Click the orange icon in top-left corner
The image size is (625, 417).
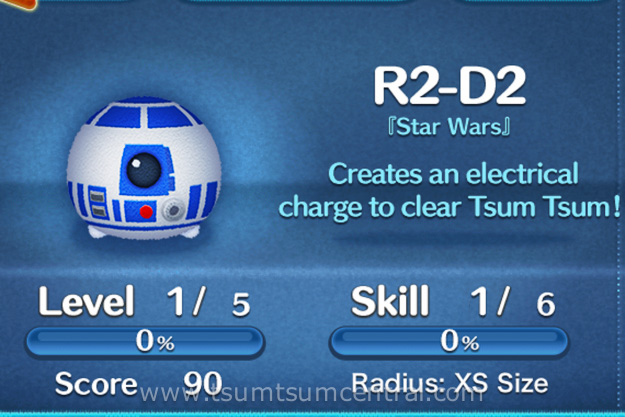click(18, 4)
